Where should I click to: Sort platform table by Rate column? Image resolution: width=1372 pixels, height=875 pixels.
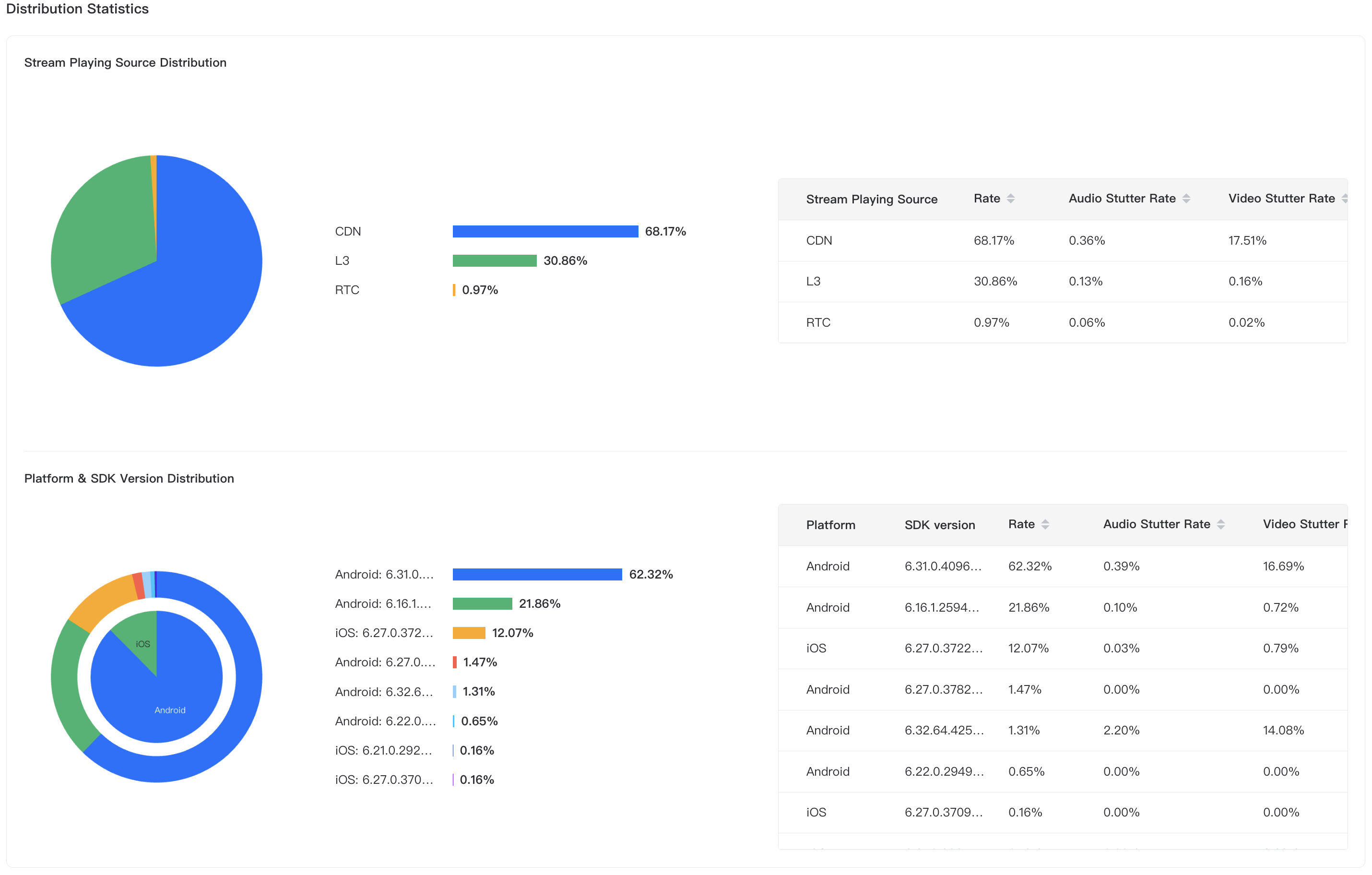pyautogui.click(x=1045, y=524)
